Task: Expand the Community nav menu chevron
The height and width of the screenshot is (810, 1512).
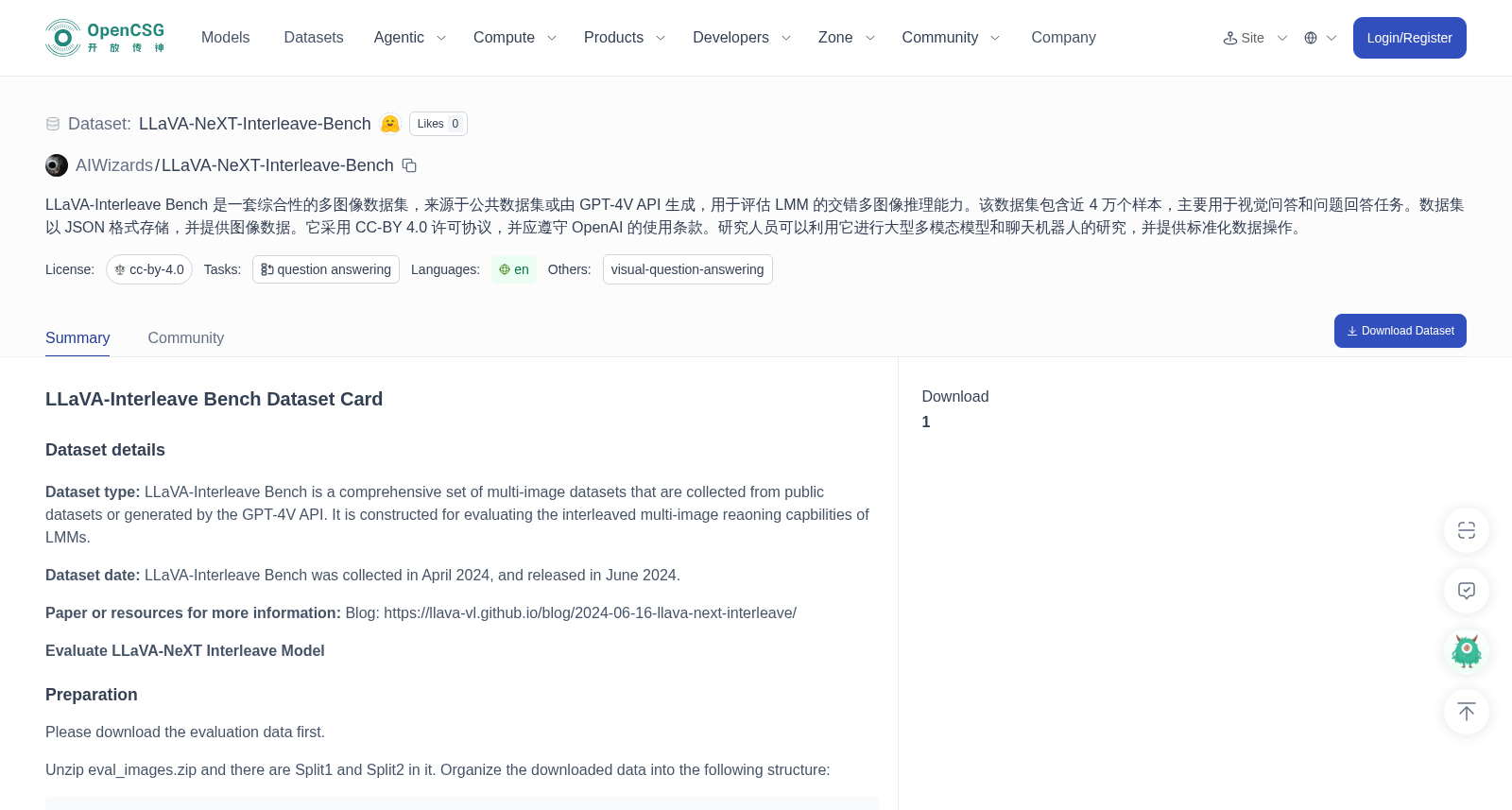Action: point(995,38)
